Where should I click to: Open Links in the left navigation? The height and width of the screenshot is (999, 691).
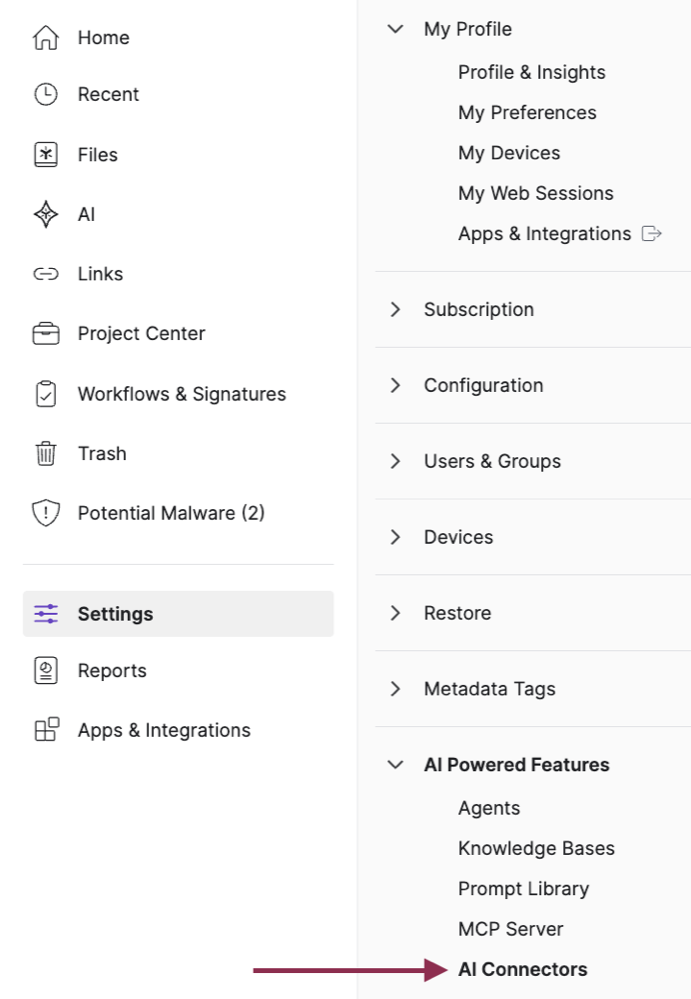click(x=100, y=274)
